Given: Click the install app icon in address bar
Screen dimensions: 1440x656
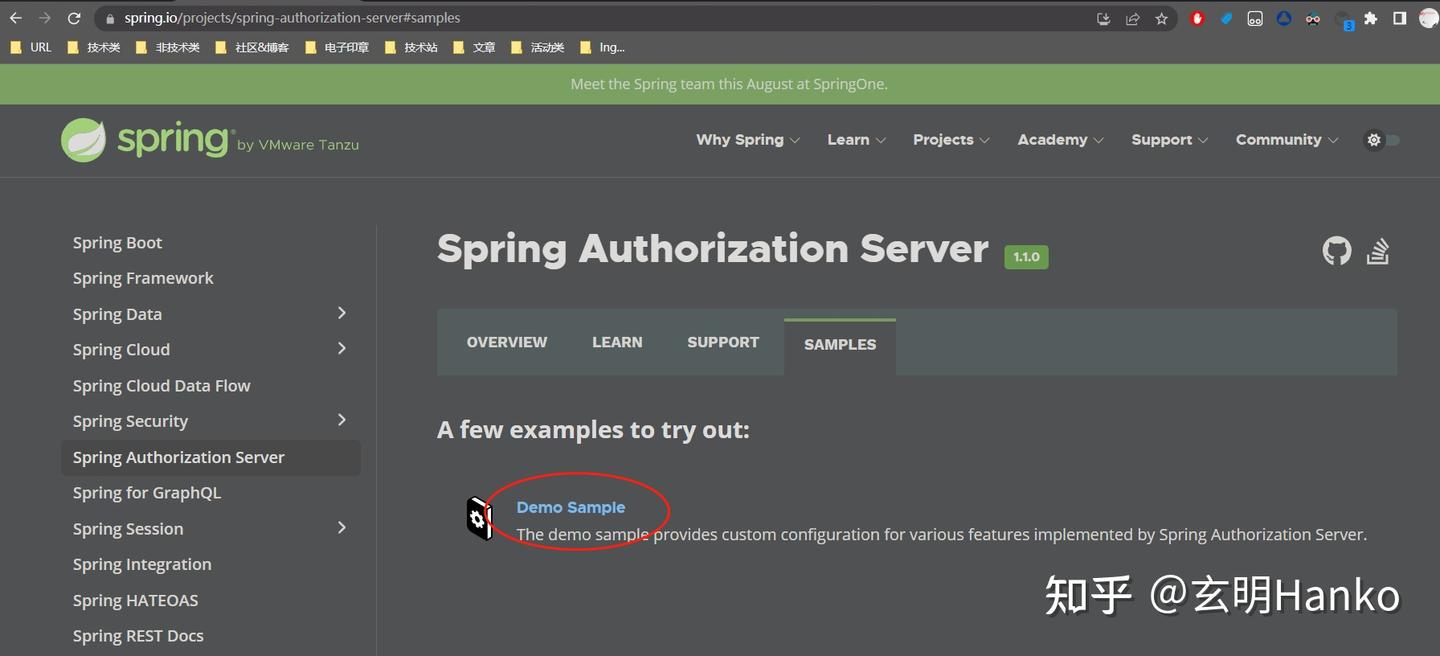Looking at the screenshot, I should point(1104,18).
